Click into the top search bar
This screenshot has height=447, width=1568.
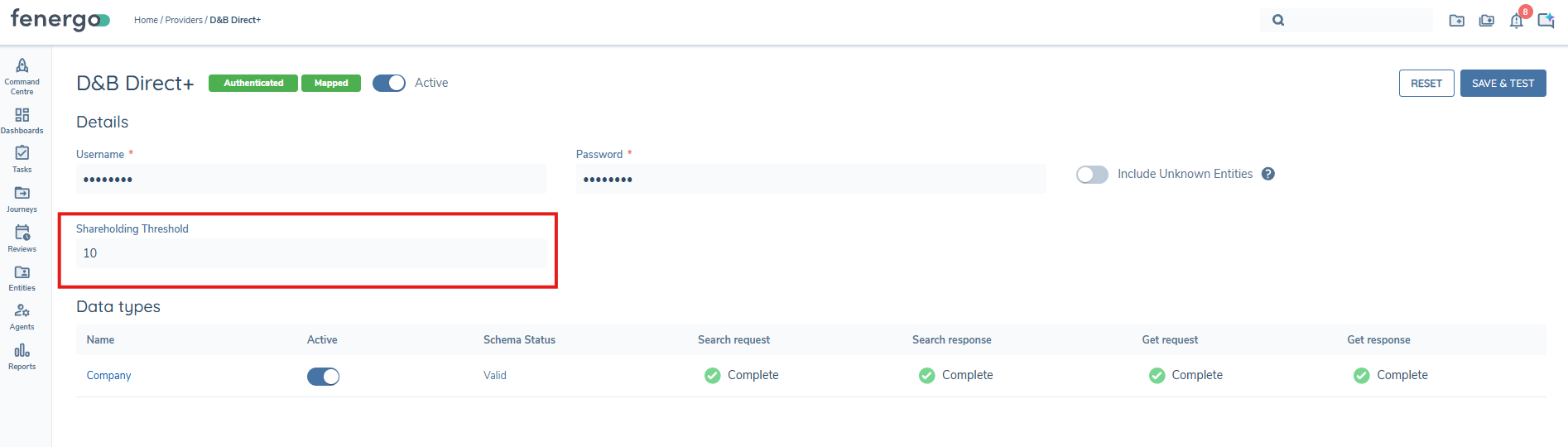pyautogui.click(x=1356, y=21)
